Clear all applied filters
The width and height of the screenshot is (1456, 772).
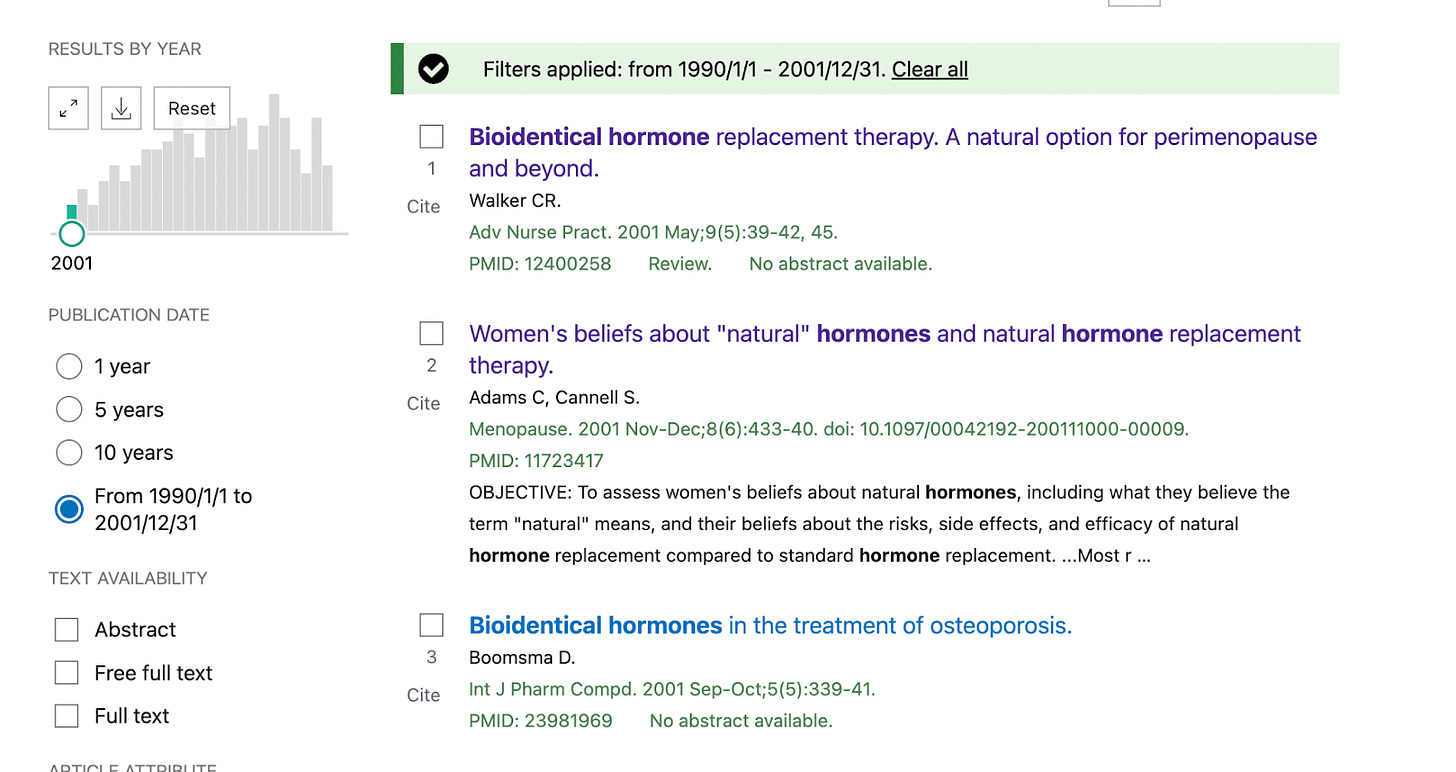(929, 69)
